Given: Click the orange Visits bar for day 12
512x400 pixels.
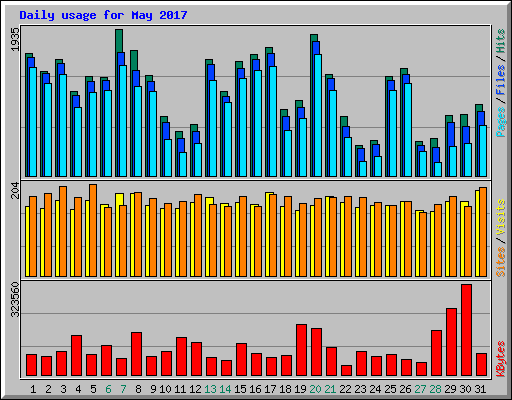Looking at the screenshot, I should pos(198,235).
